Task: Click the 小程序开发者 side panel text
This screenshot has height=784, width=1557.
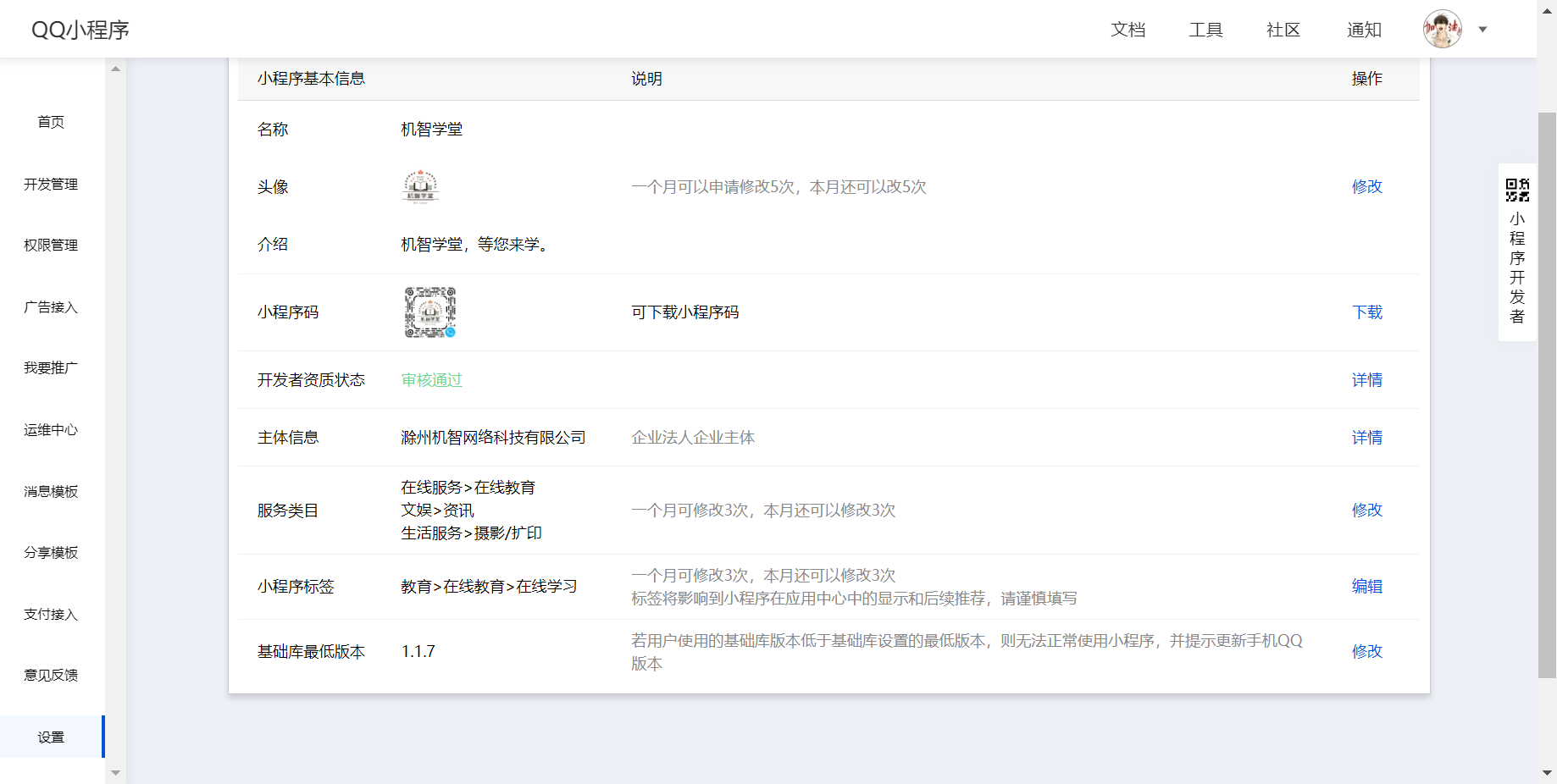Action: point(1517,268)
